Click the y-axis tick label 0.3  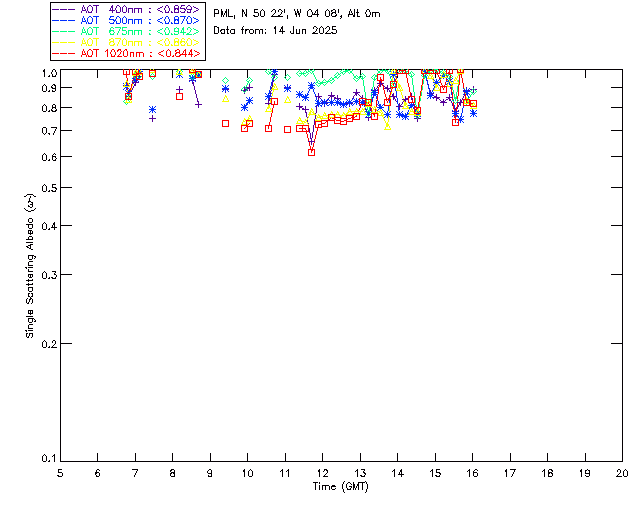coord(47,275)
